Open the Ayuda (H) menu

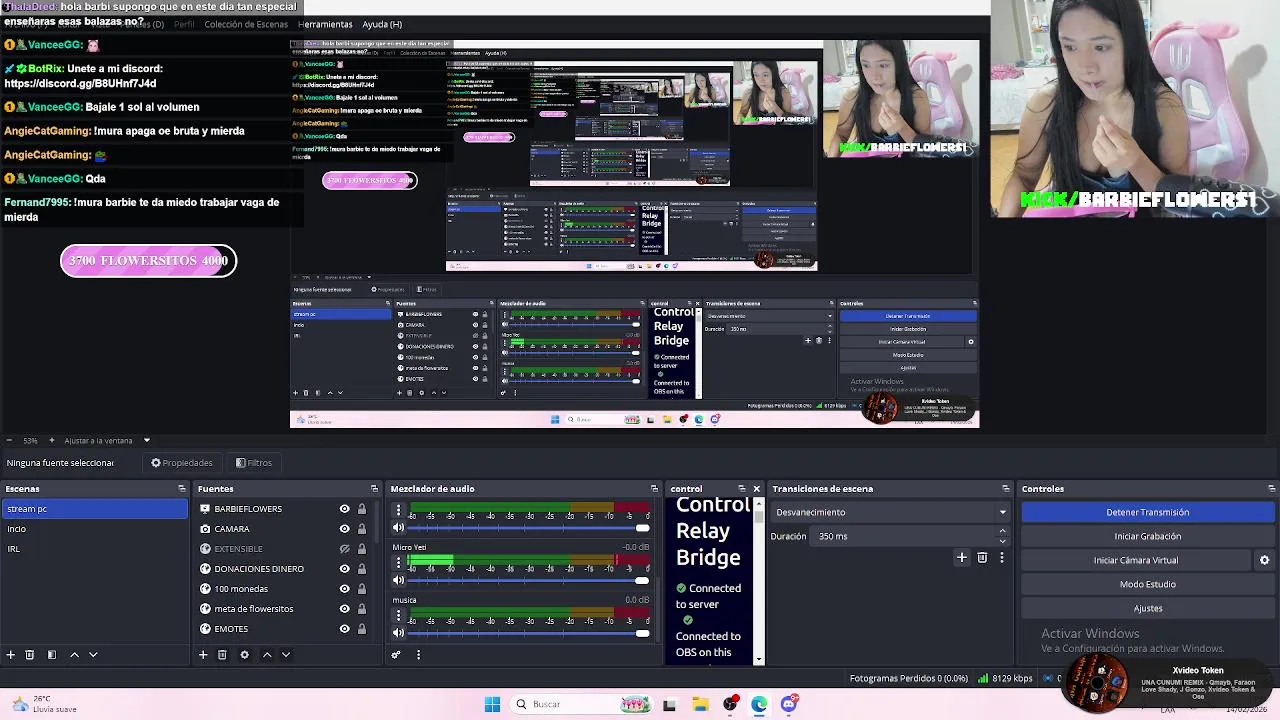pyautogui.click(x=382, y=24)
